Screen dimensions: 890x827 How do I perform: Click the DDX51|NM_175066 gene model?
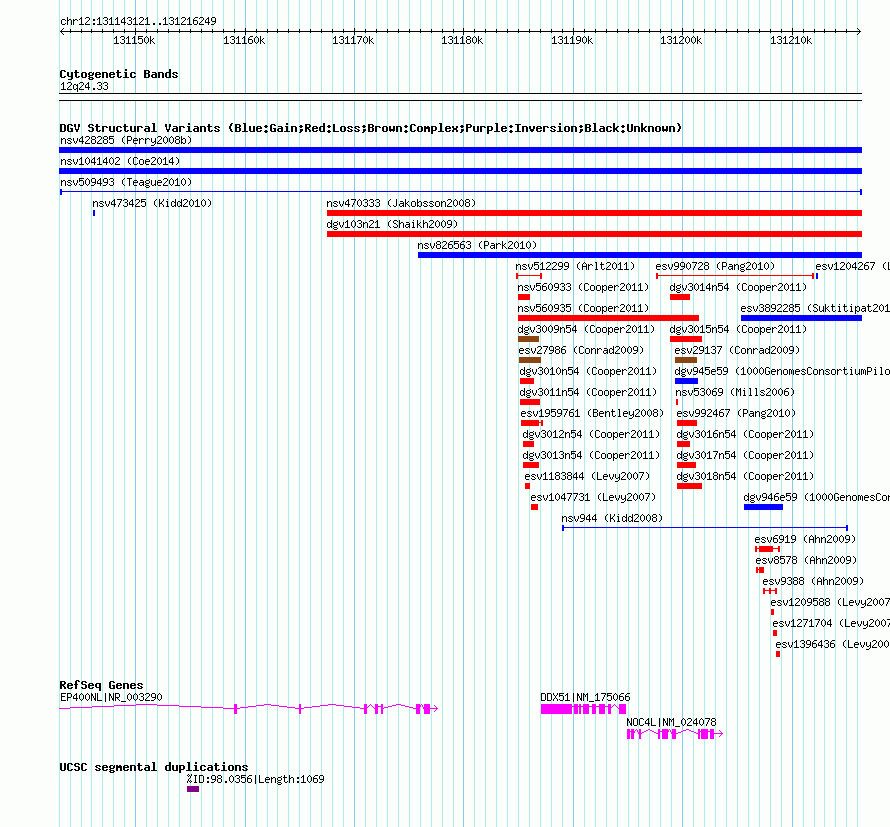pyautogui.click(x=583, y=709)
